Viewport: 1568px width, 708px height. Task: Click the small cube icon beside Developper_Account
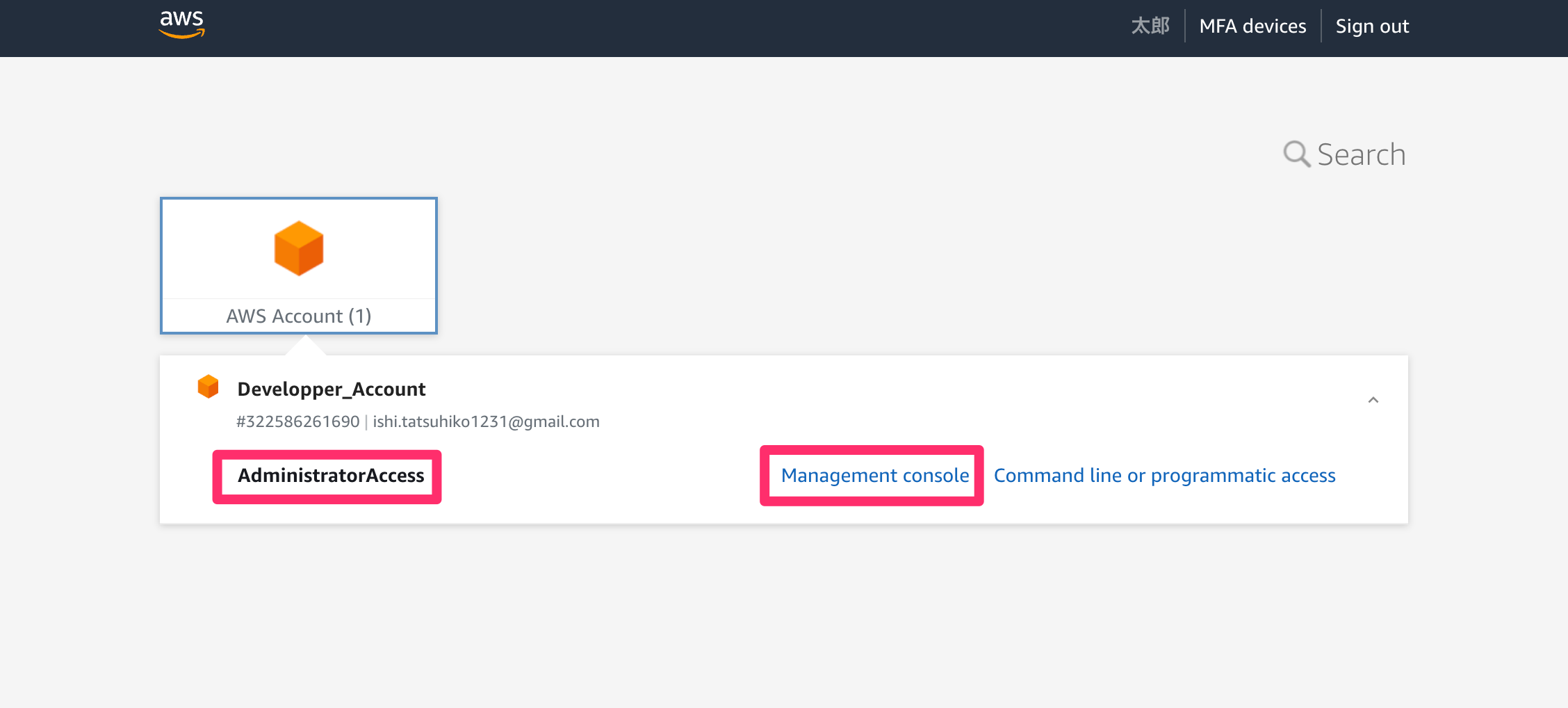208,387
